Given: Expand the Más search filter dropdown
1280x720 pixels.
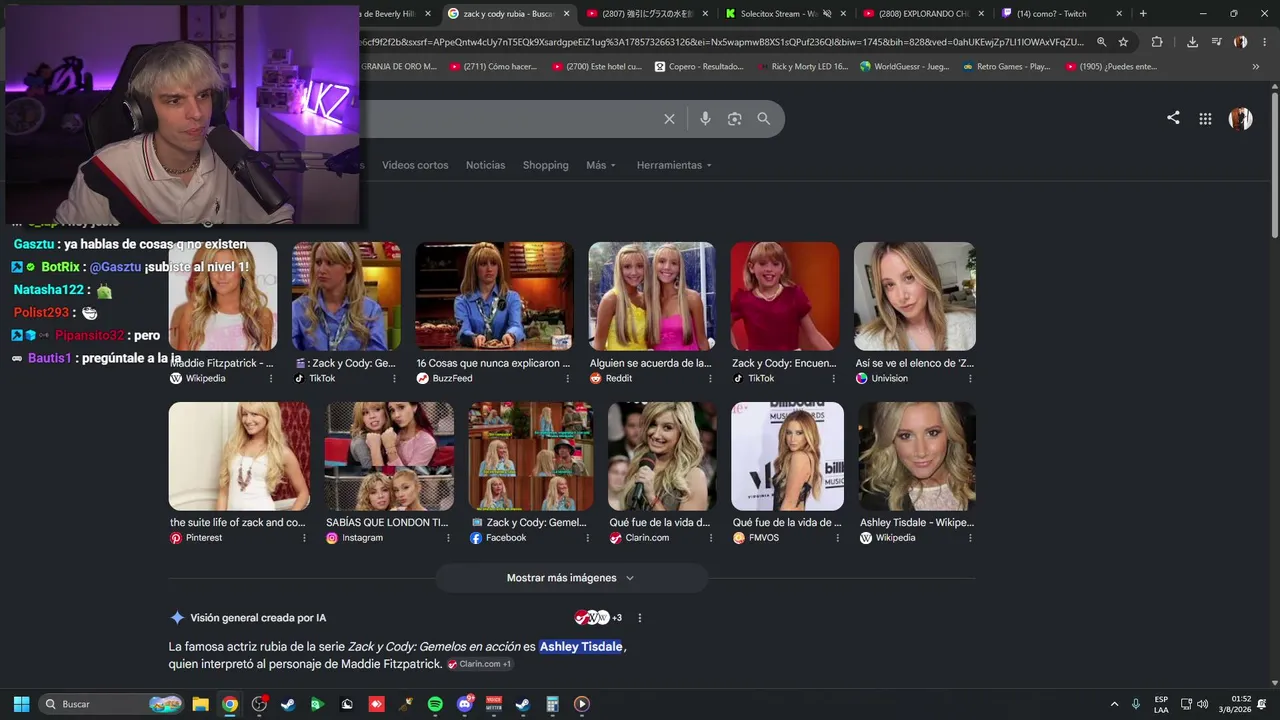Looking at the screenshot, I should pyautogui.click(x=601, y=165).
